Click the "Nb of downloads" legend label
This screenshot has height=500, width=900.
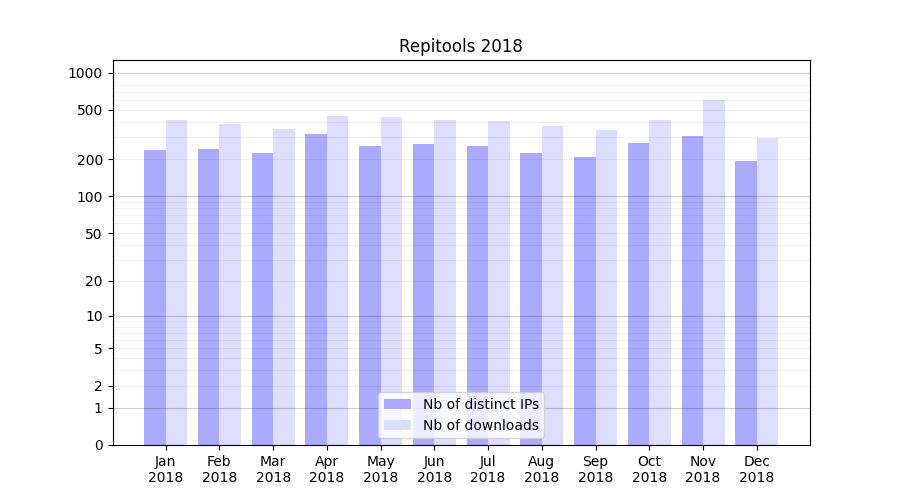click(x=480, y=425)
